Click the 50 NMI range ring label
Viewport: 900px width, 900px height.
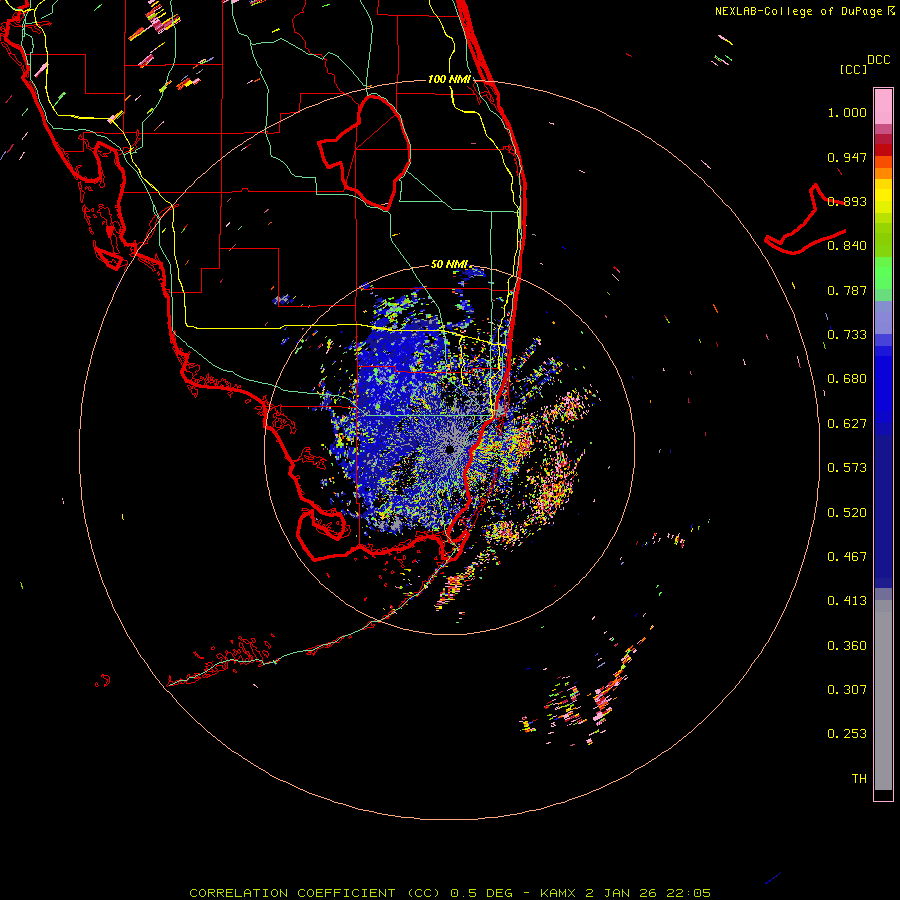click(x=449, y=264)
